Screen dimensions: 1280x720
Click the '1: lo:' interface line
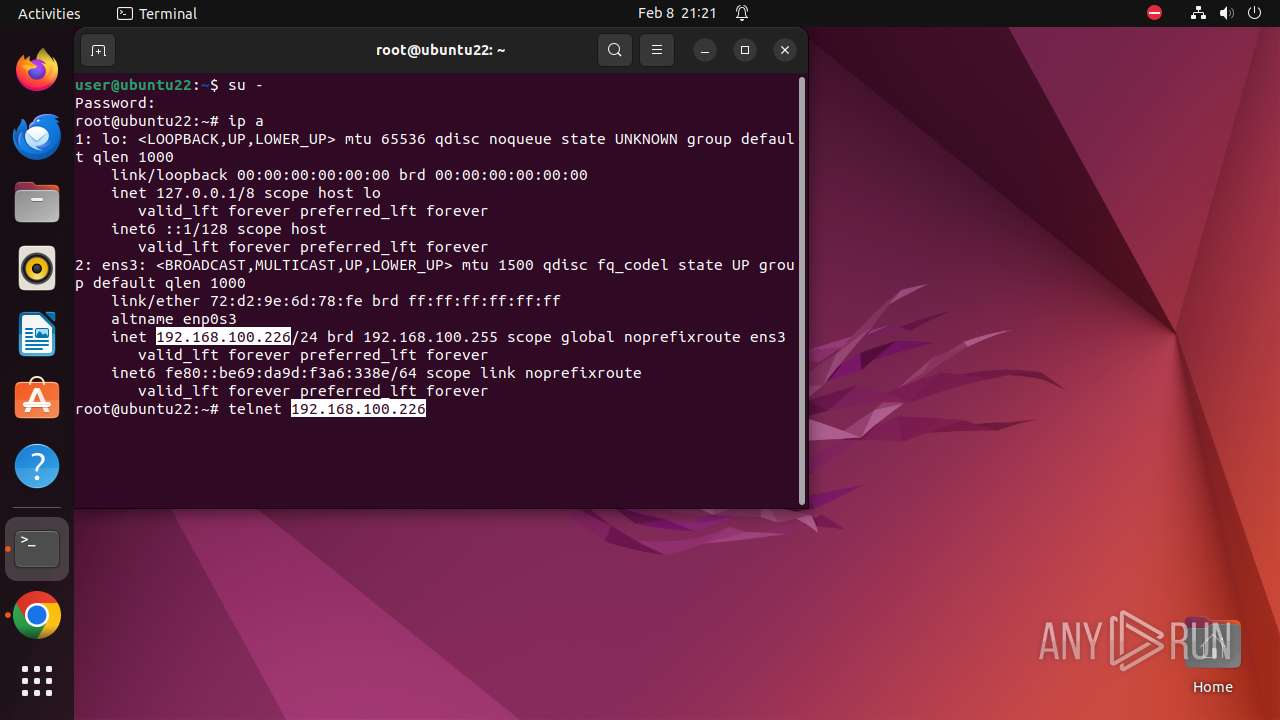pos(435,148)
